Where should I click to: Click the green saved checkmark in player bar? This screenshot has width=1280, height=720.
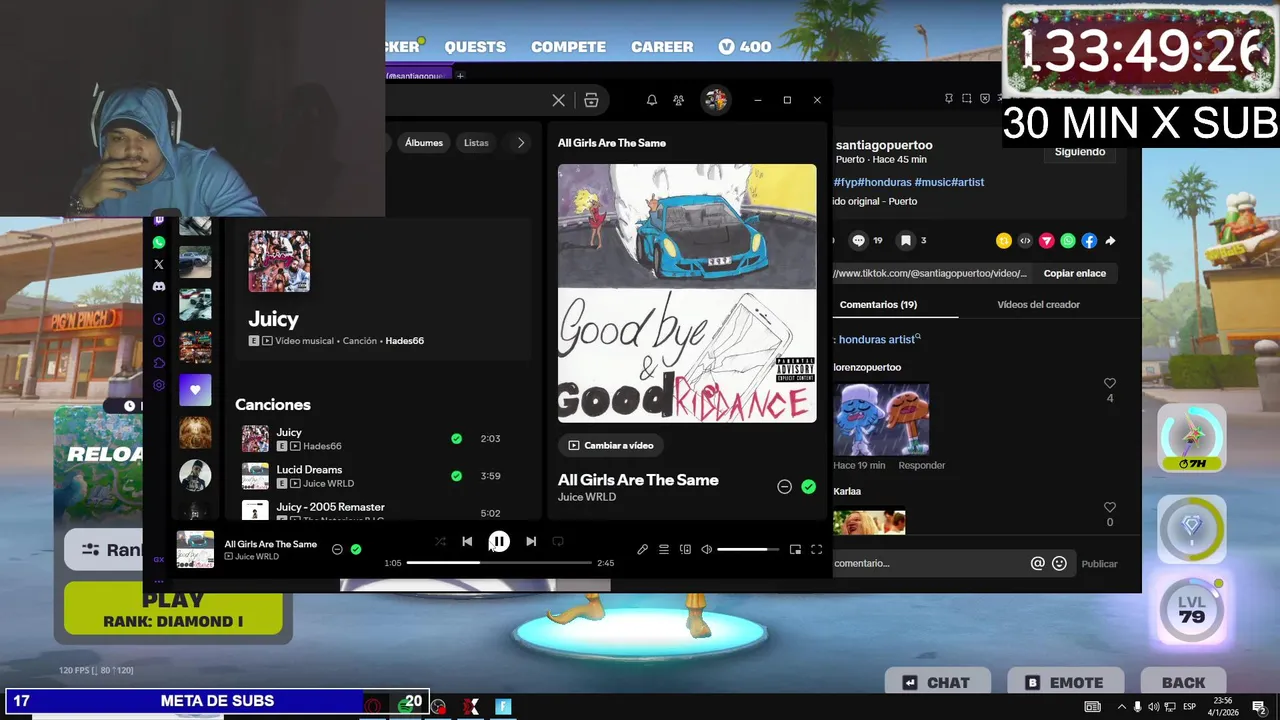point(356,549)
